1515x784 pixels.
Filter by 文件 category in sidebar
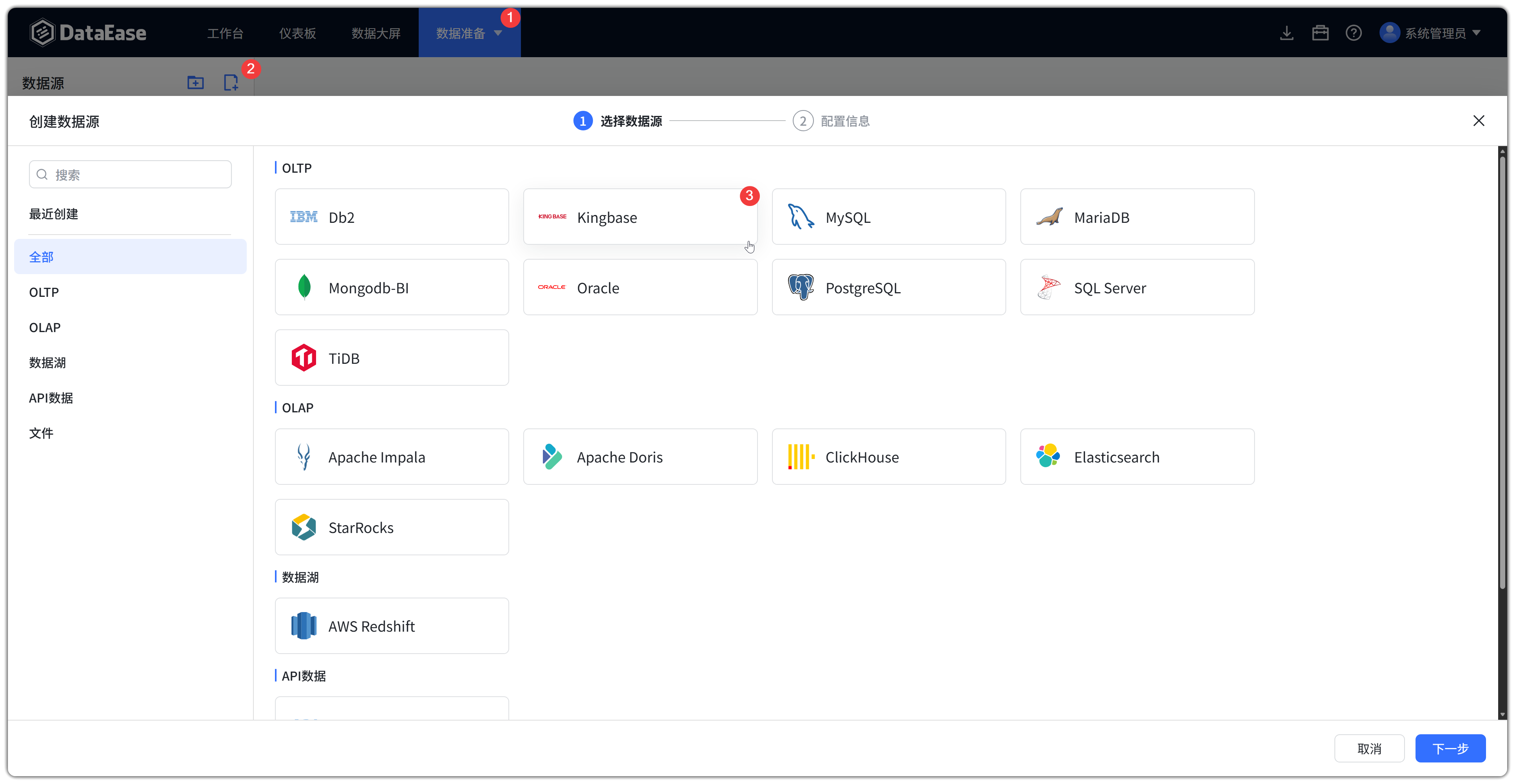pyautogui.click(x=130, y=433)
